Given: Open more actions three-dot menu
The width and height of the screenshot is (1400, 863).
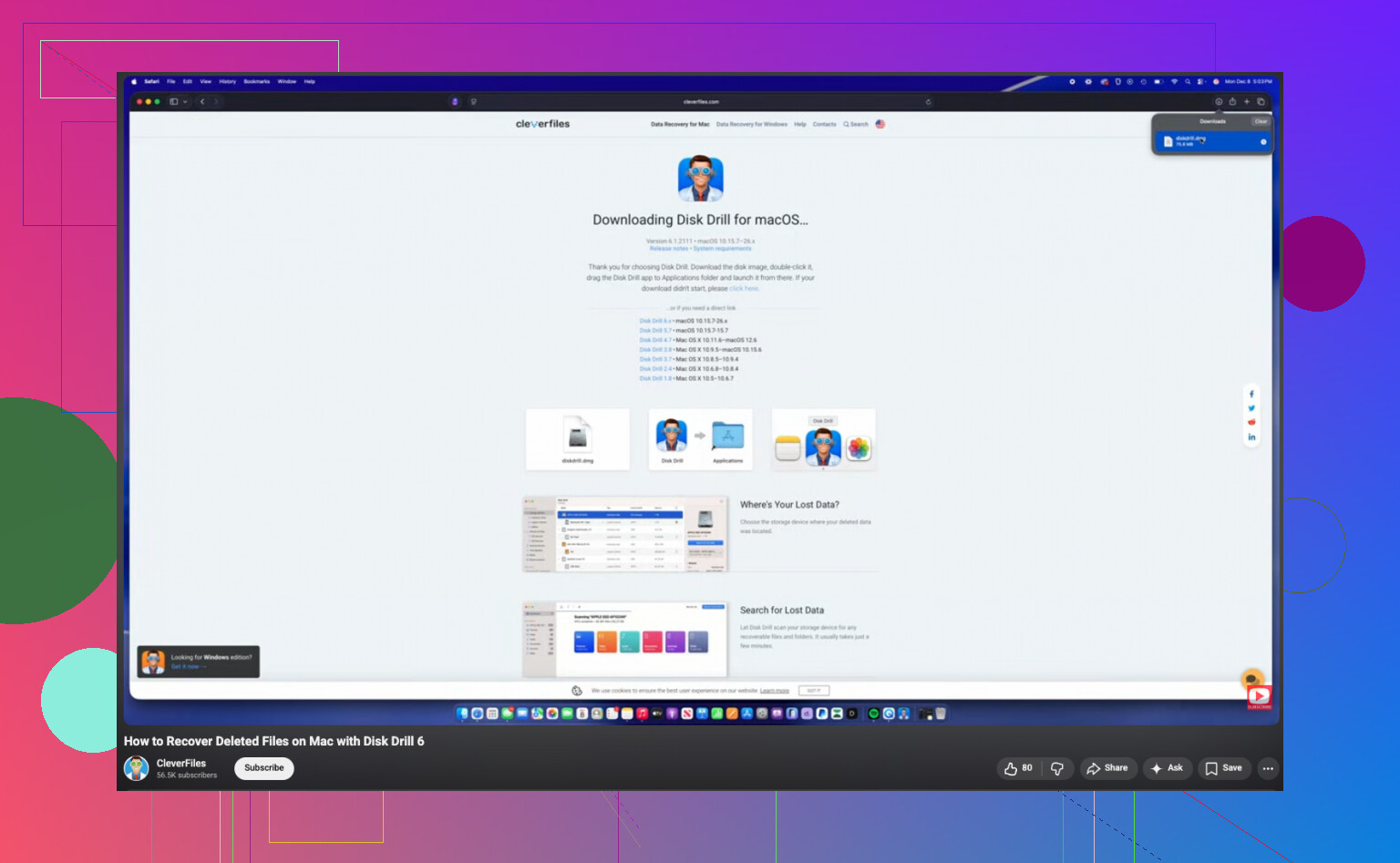Looking at the screenshot, I should 1268,768.
